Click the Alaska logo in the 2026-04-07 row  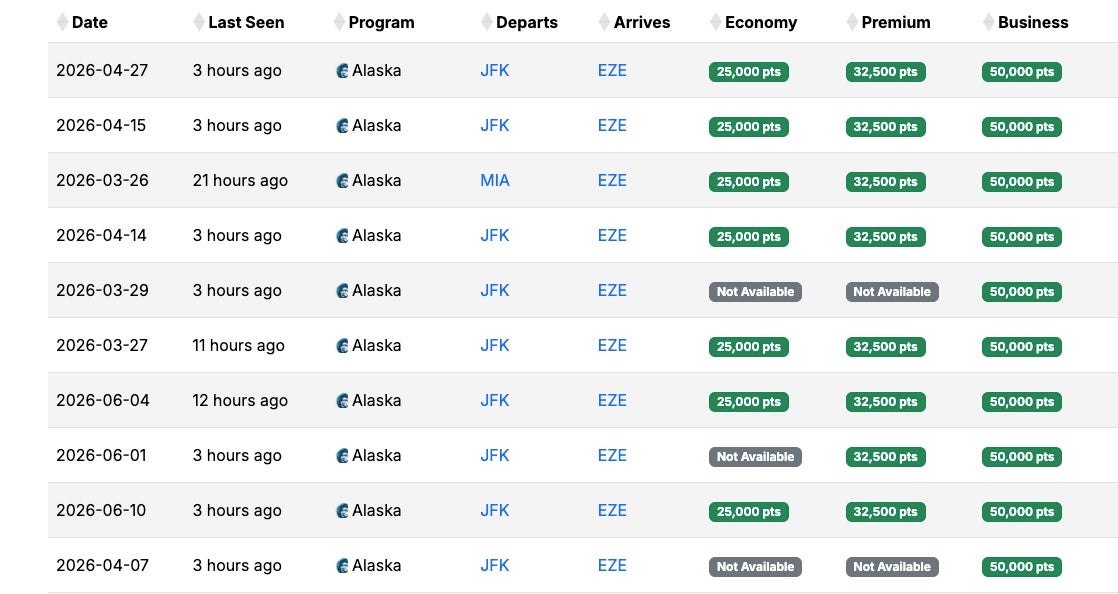[x=343, y=566]
